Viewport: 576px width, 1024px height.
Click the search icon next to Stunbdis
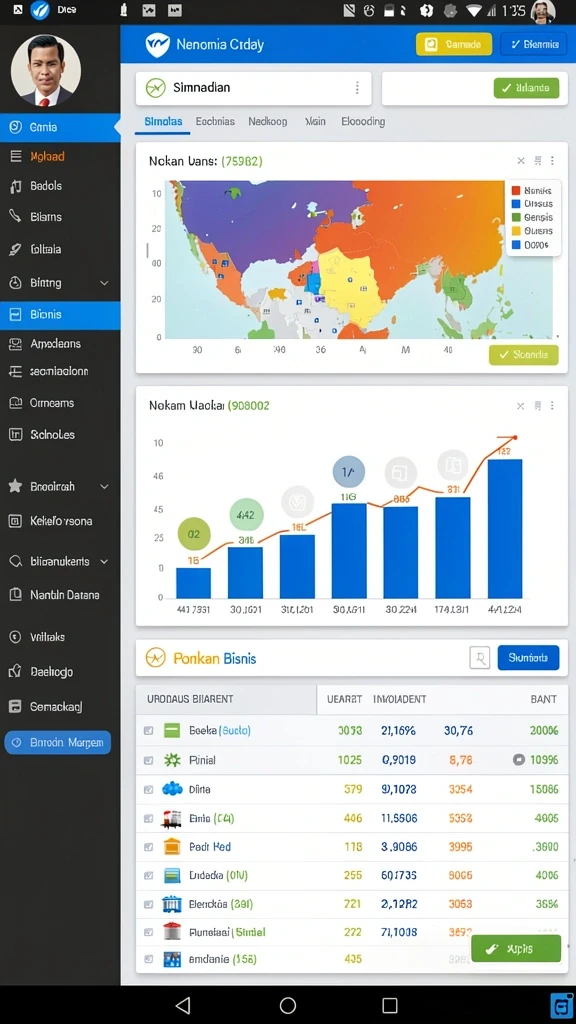pos(479,658)
